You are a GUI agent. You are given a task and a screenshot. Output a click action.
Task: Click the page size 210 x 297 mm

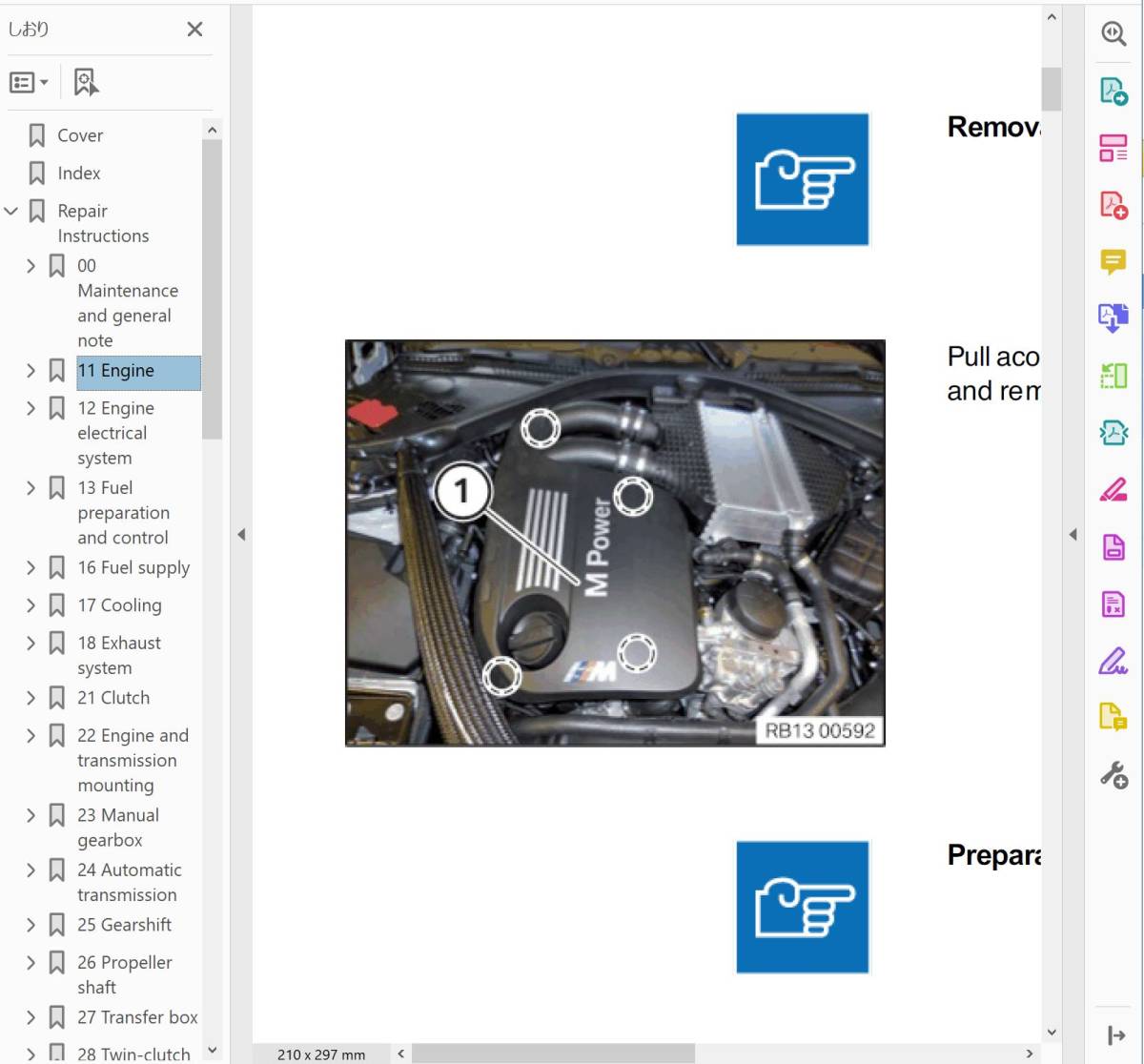[321, 1054]
